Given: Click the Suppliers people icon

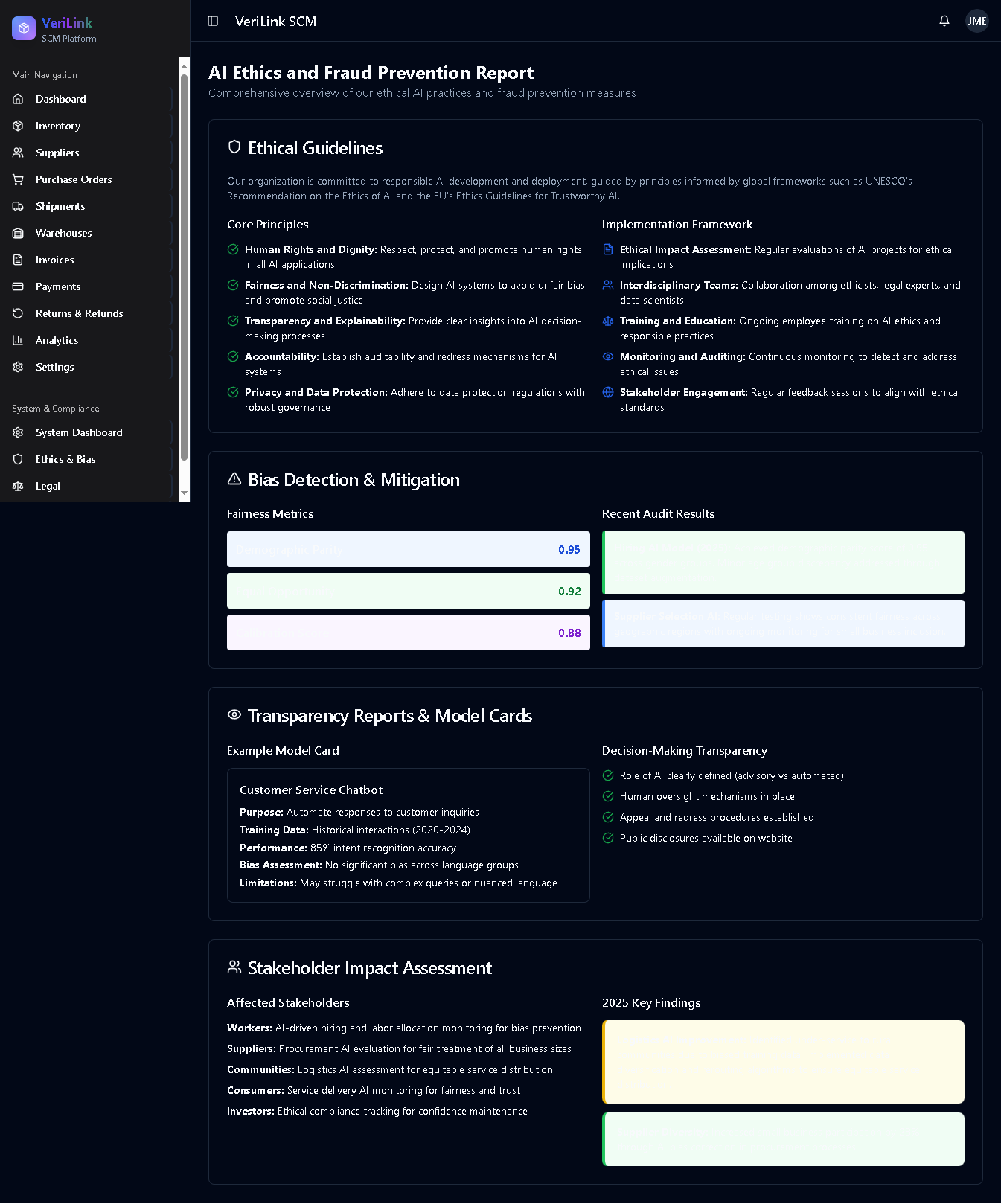Looking at the screenshot, I should click(x=18, y=153).
